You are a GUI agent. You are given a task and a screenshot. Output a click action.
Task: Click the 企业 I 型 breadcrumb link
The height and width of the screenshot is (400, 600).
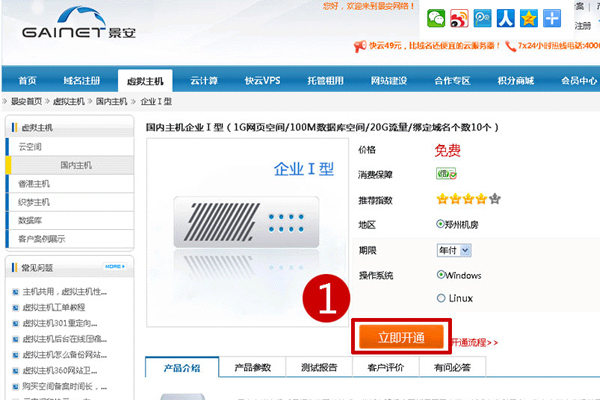point(156,101)
